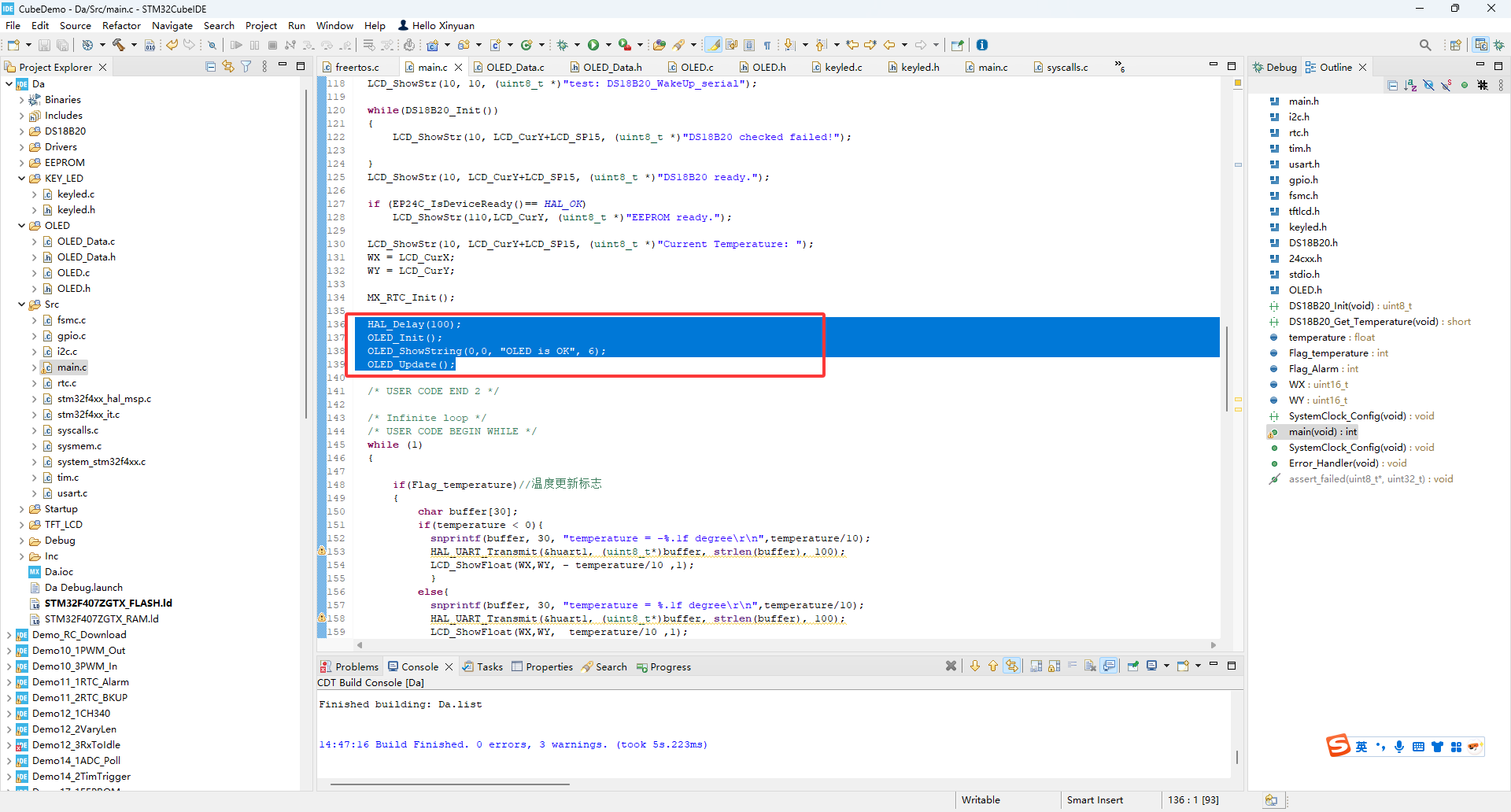This screenshot has height=812, width=1511.
Task: Open the Project menu
Action: pyautogui.click(x=261, y=25)
